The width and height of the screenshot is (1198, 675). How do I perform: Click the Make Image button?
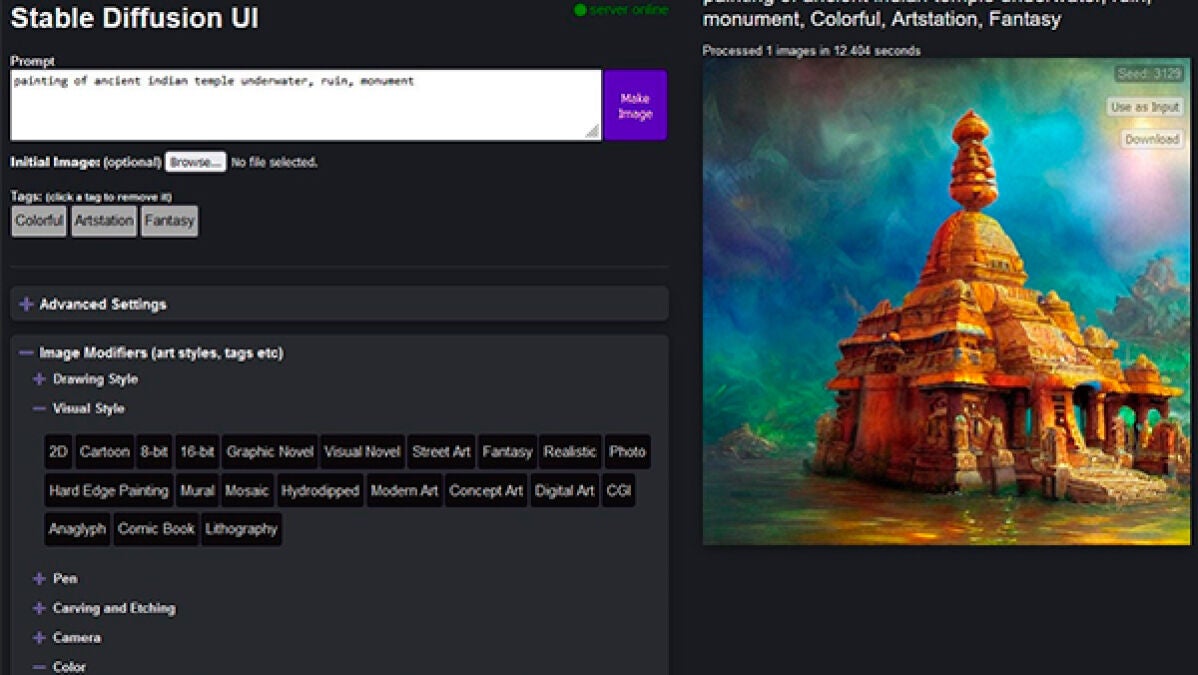click(635, 105)
